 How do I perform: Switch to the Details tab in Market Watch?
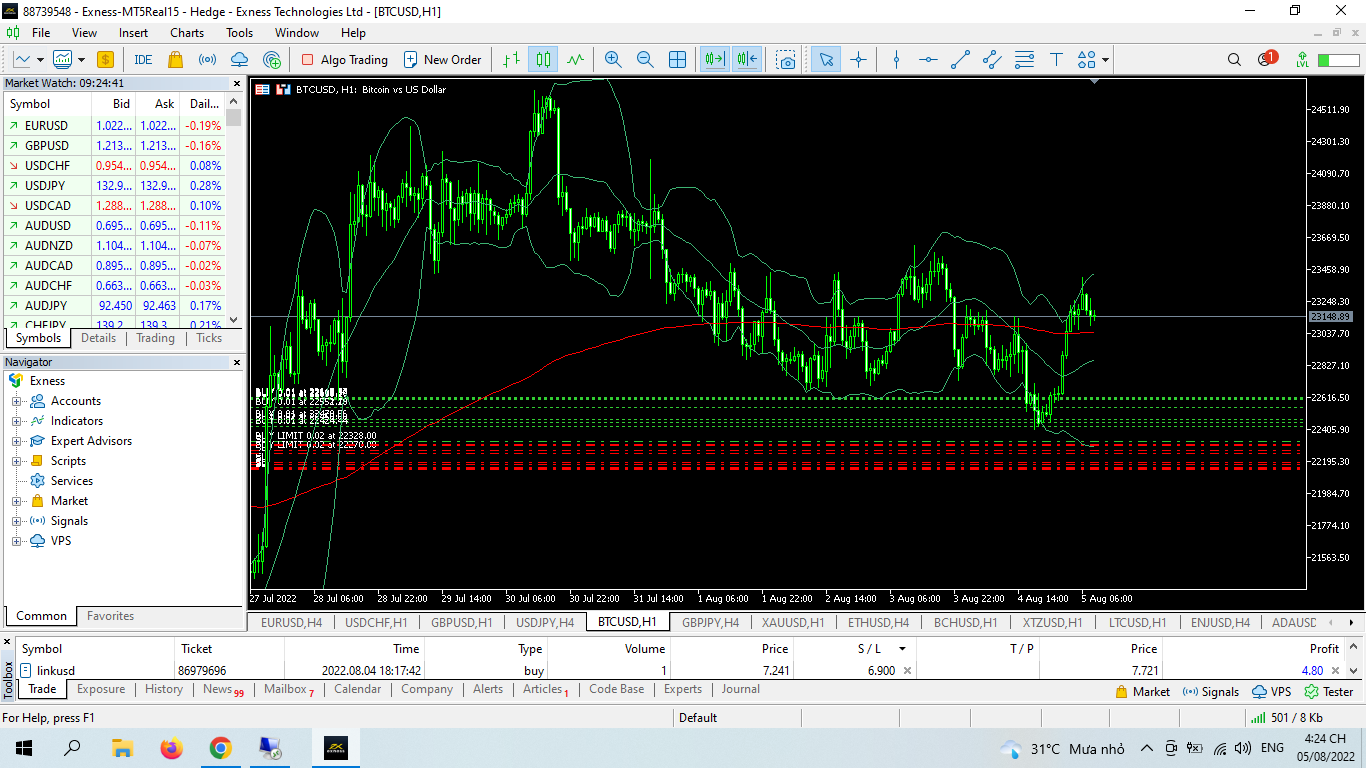[x=98, y=338]
